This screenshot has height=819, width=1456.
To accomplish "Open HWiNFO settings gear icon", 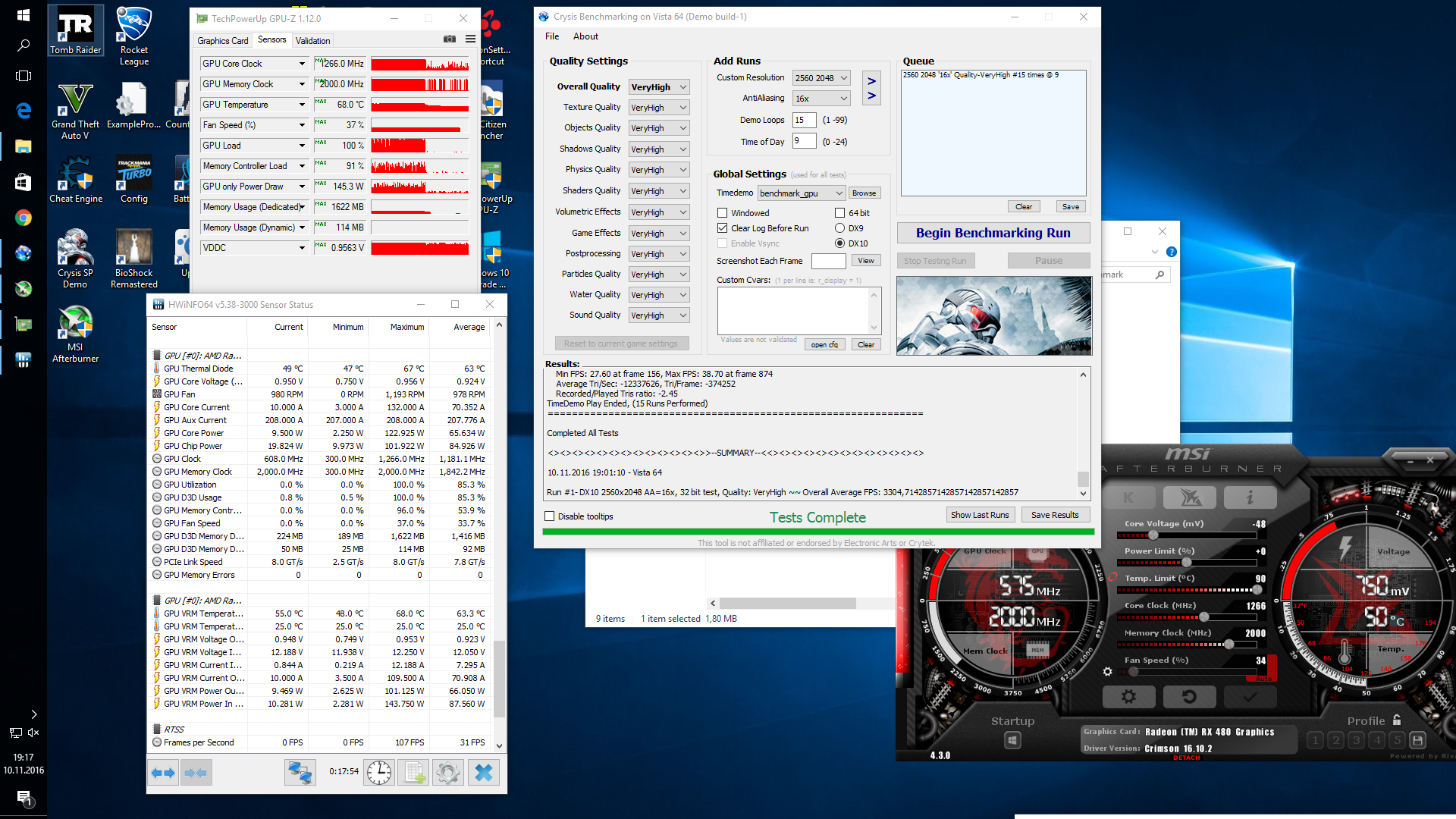I will click(448, 773).
